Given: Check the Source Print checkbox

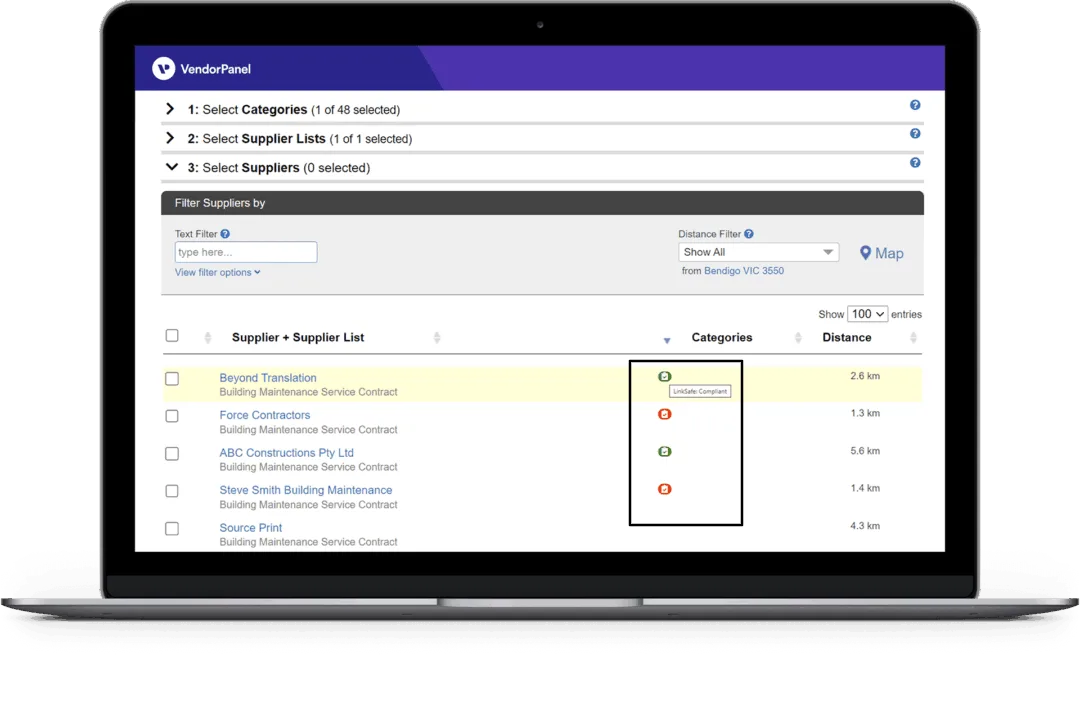Looking at the screenshot, I should pyautogui.click(x=172, y=528).
